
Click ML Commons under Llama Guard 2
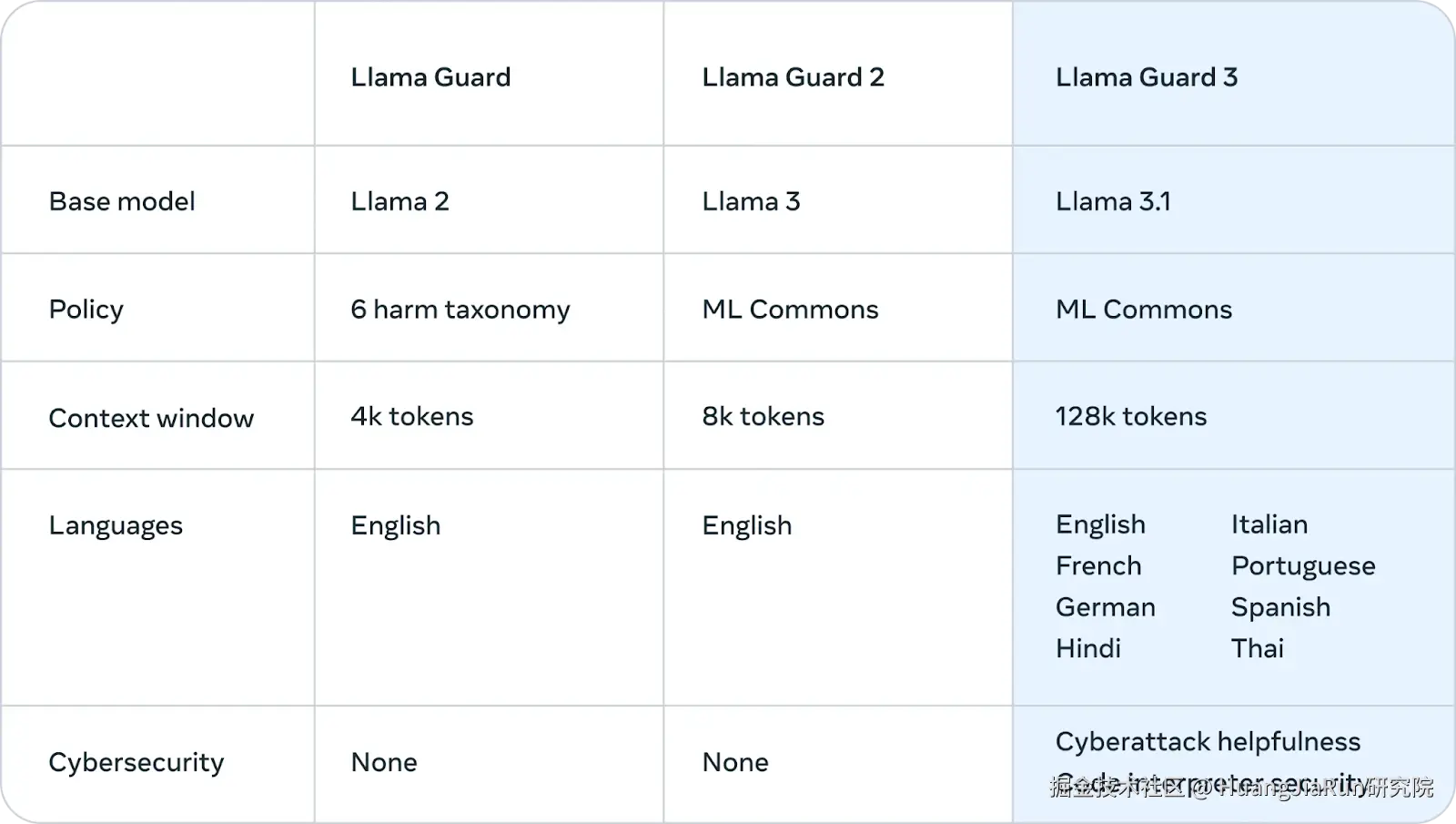point(790,310)
